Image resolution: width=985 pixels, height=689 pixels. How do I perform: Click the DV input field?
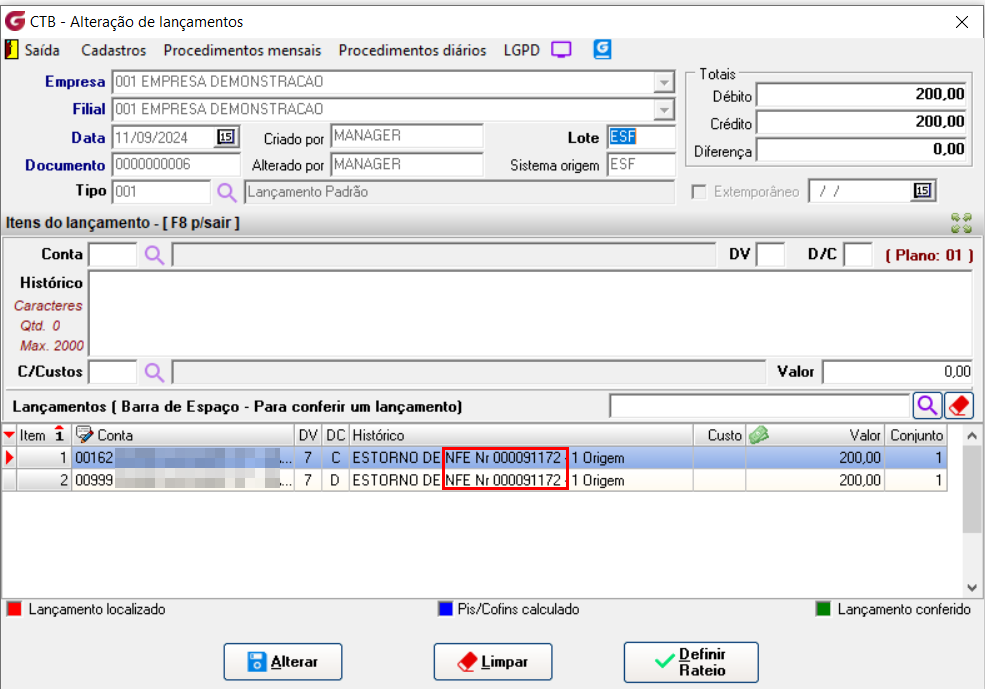(x=771, y=254)
